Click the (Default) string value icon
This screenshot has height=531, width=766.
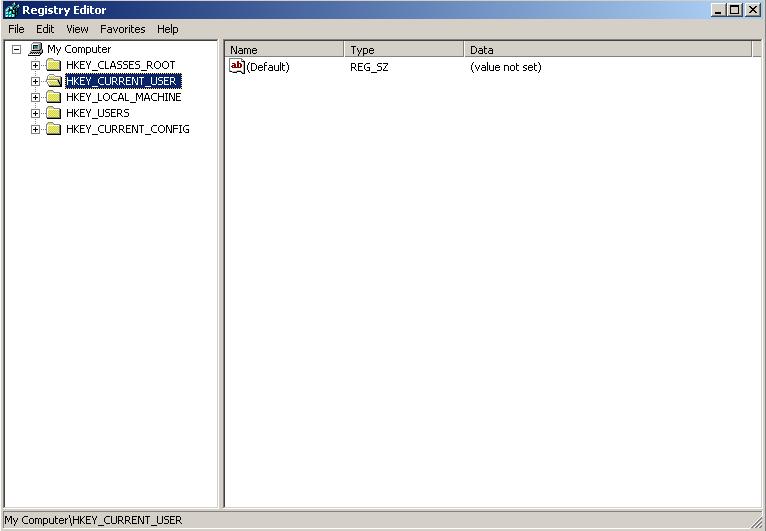point(237,66)
